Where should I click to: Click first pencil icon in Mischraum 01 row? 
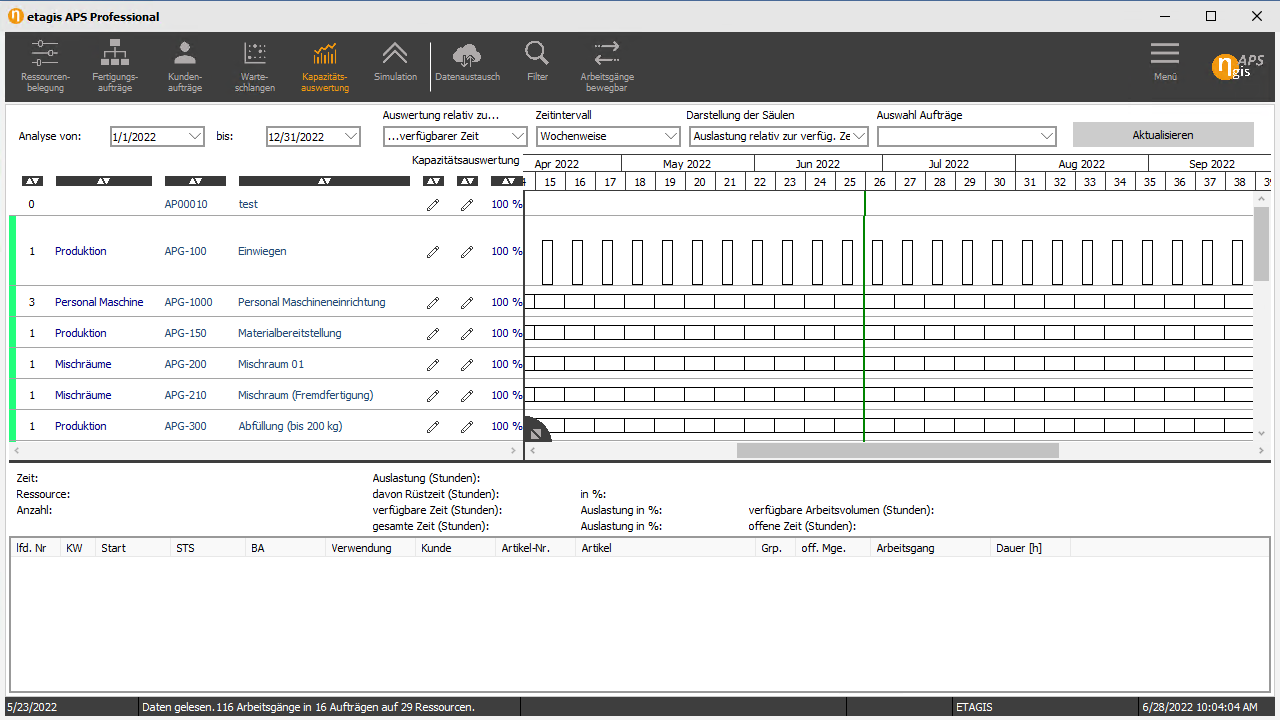coord(433,365)
